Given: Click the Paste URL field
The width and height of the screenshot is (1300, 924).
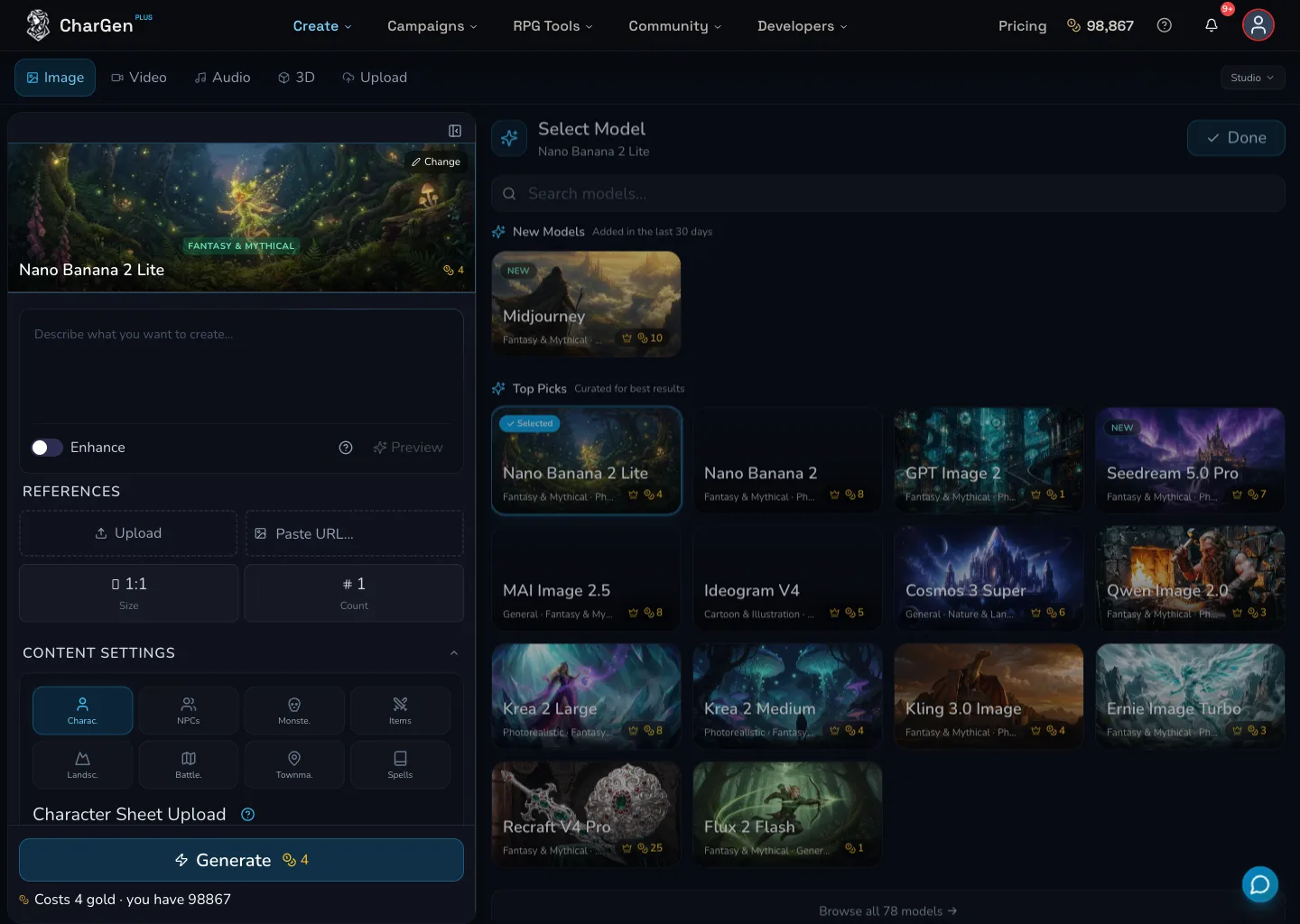Looking at the screenshot, I should pos(354,533).
